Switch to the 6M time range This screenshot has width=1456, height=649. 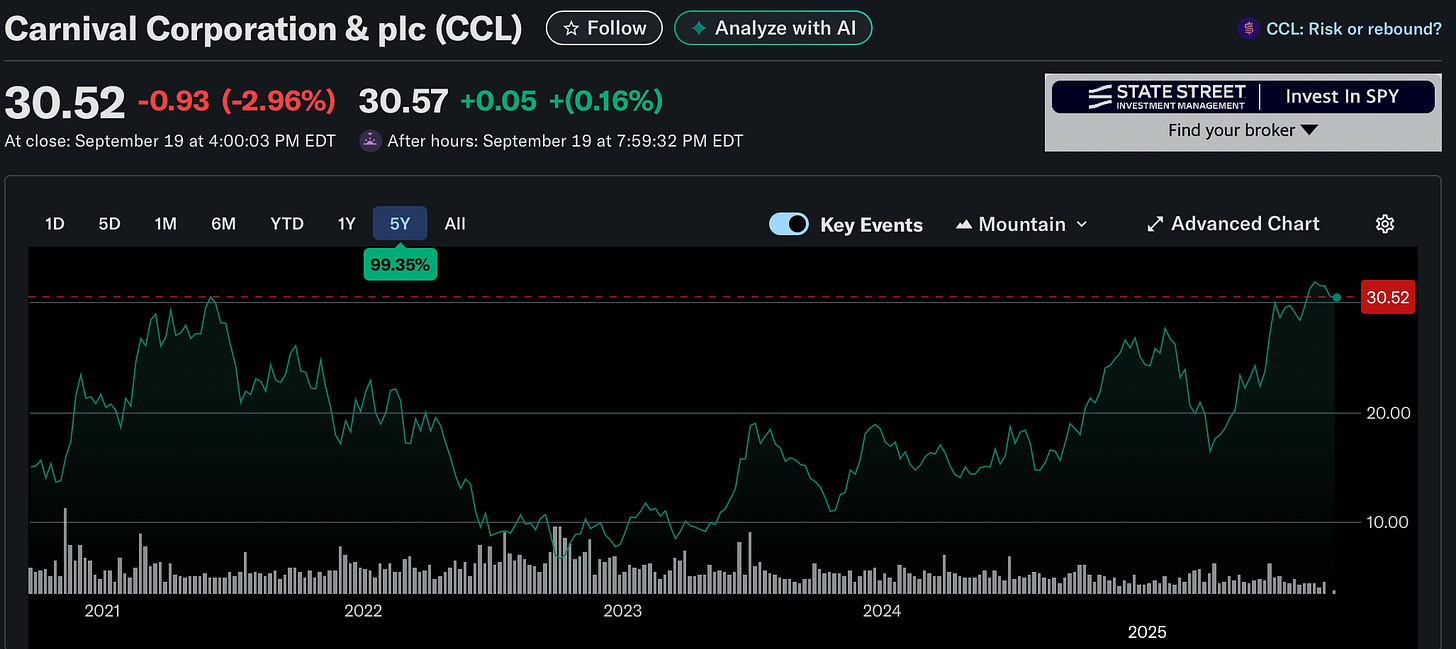pyautogui.click(x=223, y=224)
